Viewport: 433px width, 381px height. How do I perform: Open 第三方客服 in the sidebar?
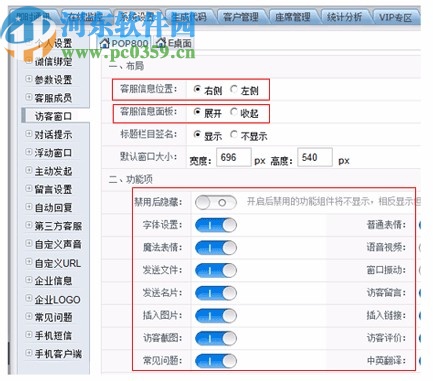click(58, 226)
